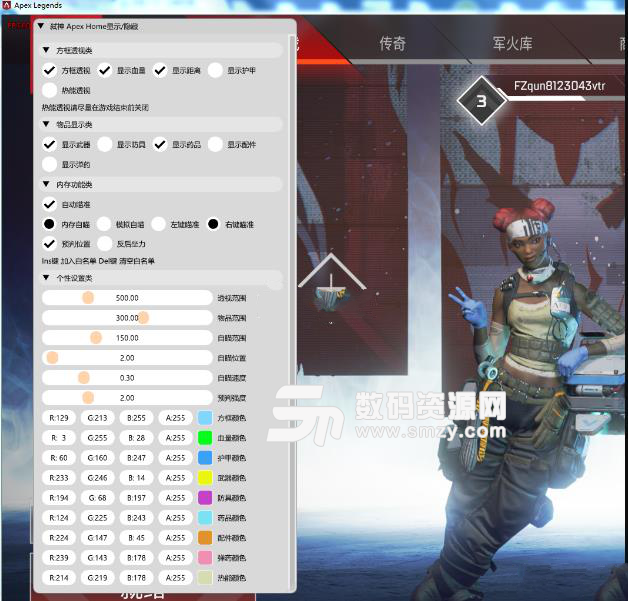Collapse the 个性设置类 section
This screenshot has height=601, width=628.
(x=46, y=277)
